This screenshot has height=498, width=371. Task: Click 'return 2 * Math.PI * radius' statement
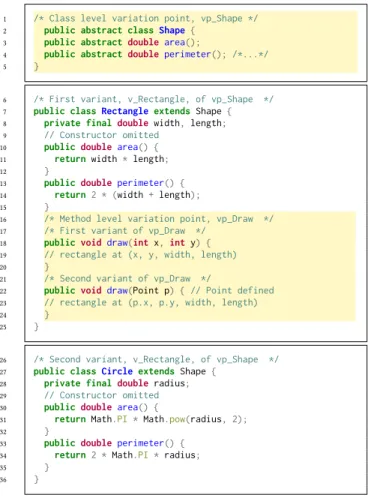[127, 455]
